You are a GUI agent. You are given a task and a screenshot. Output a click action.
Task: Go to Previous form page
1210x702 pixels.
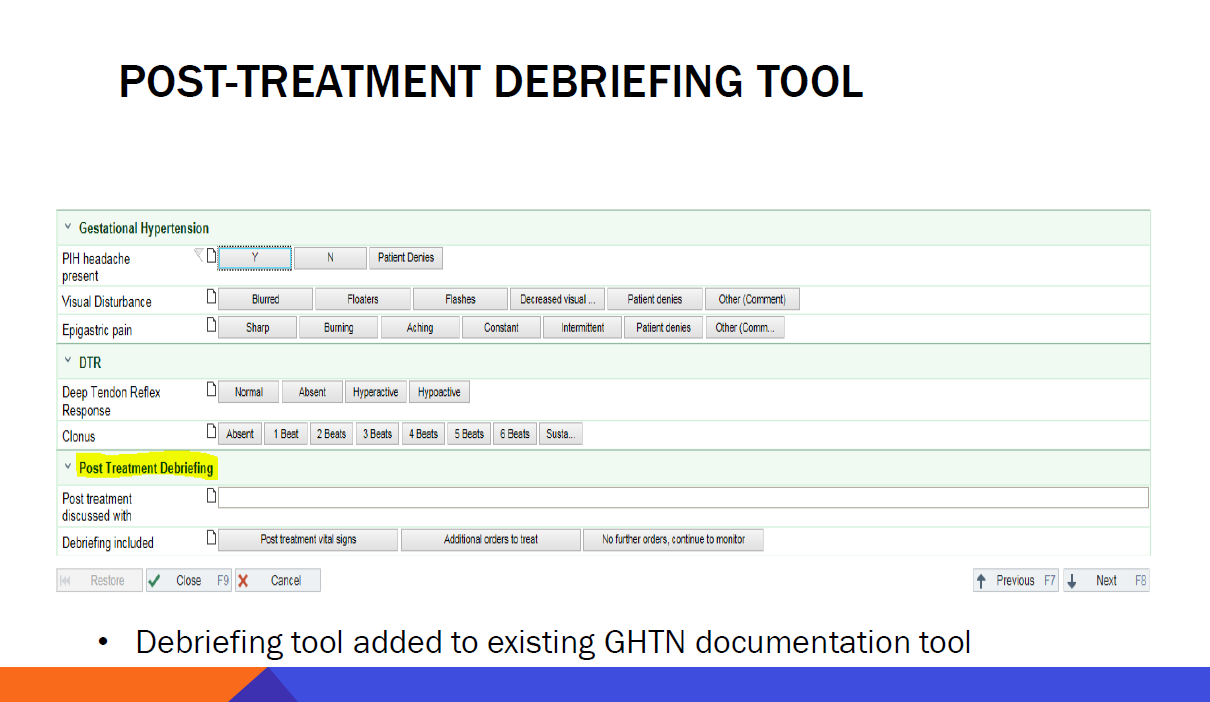1015,580
